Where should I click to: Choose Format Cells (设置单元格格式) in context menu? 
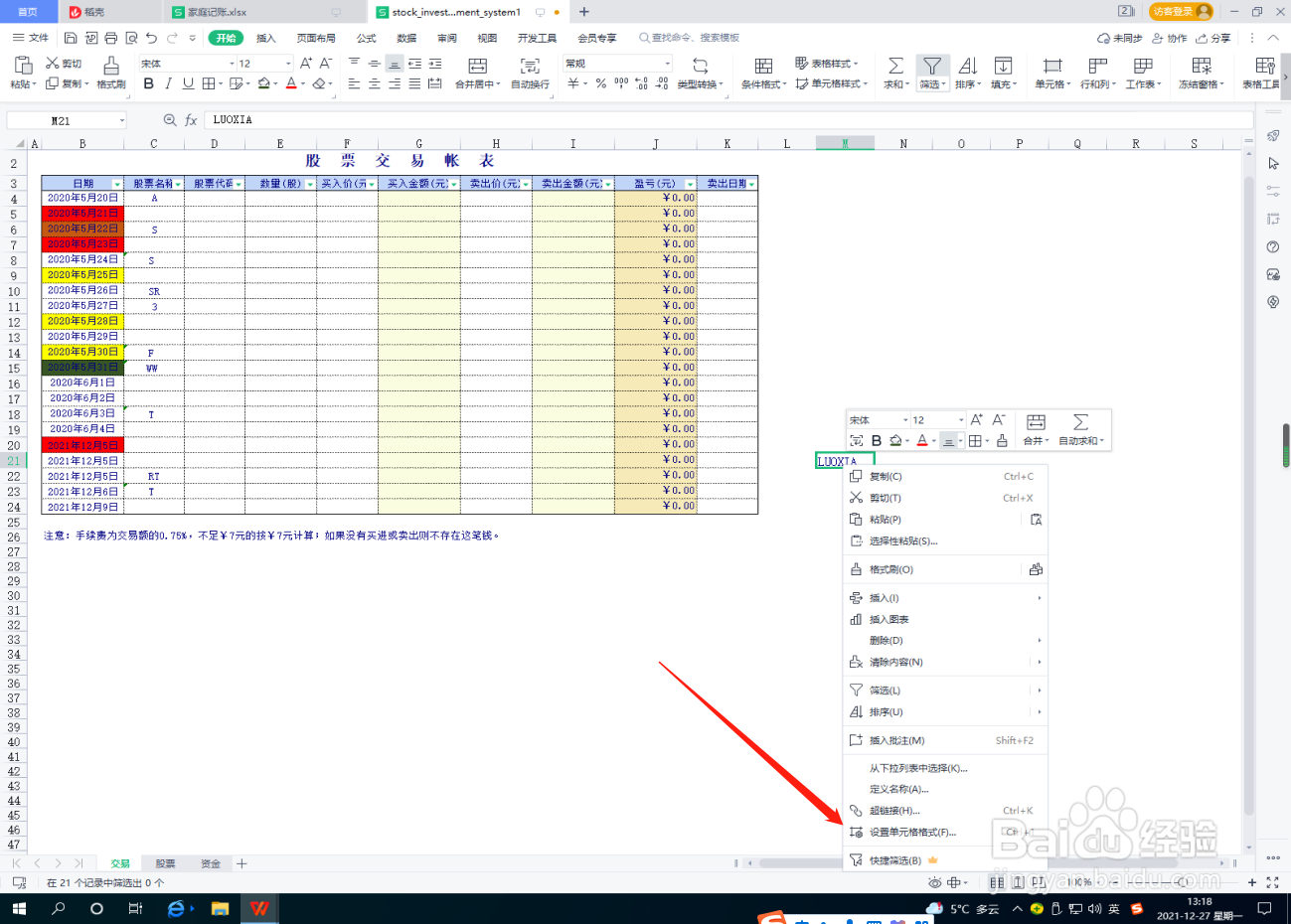[x=944, y=833]
